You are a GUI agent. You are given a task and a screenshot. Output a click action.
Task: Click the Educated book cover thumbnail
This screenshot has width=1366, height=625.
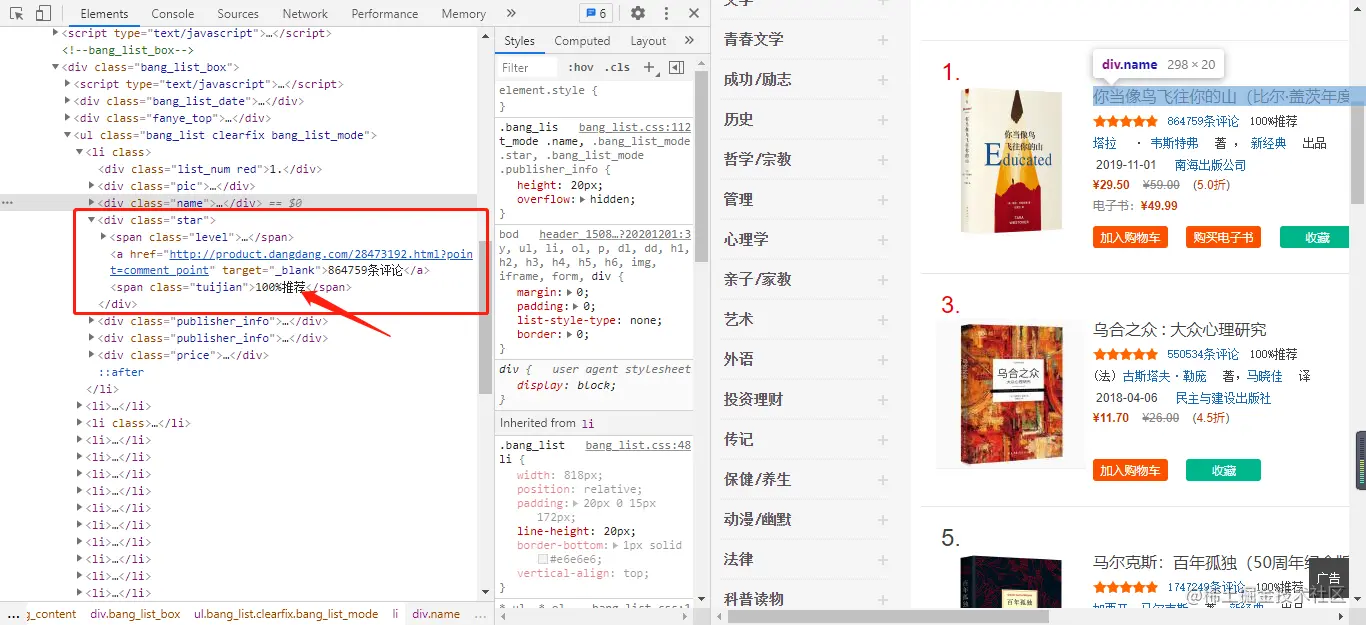tap(1009, 159)
